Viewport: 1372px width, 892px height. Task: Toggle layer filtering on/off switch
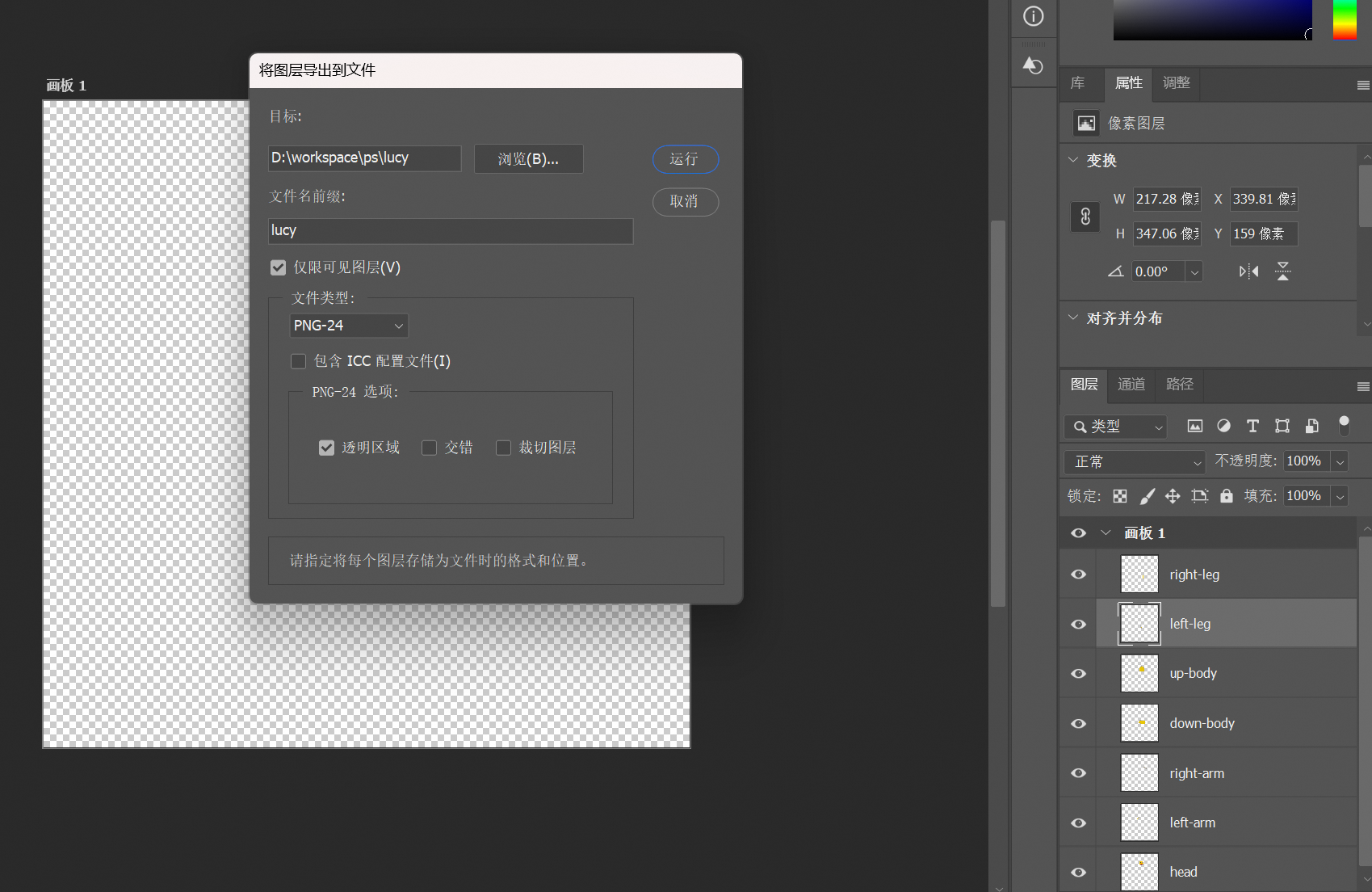(x=1344, y=425)
